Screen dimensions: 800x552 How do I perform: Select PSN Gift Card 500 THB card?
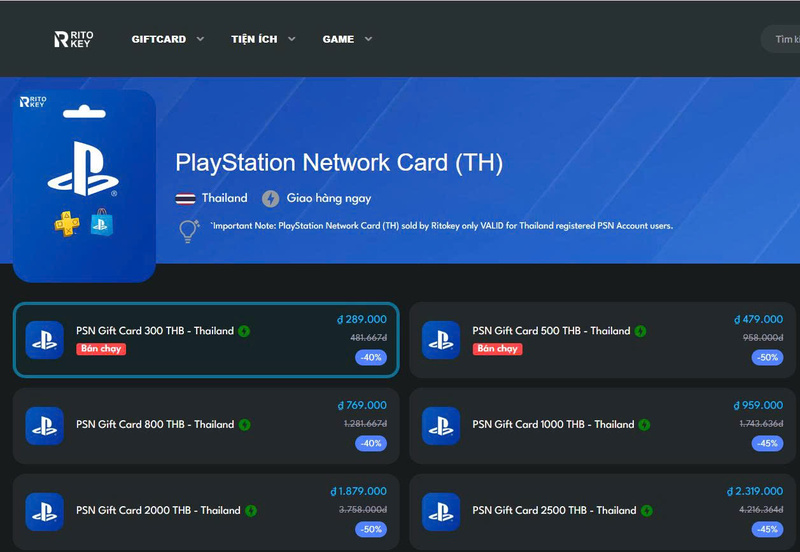coord(602,340)
